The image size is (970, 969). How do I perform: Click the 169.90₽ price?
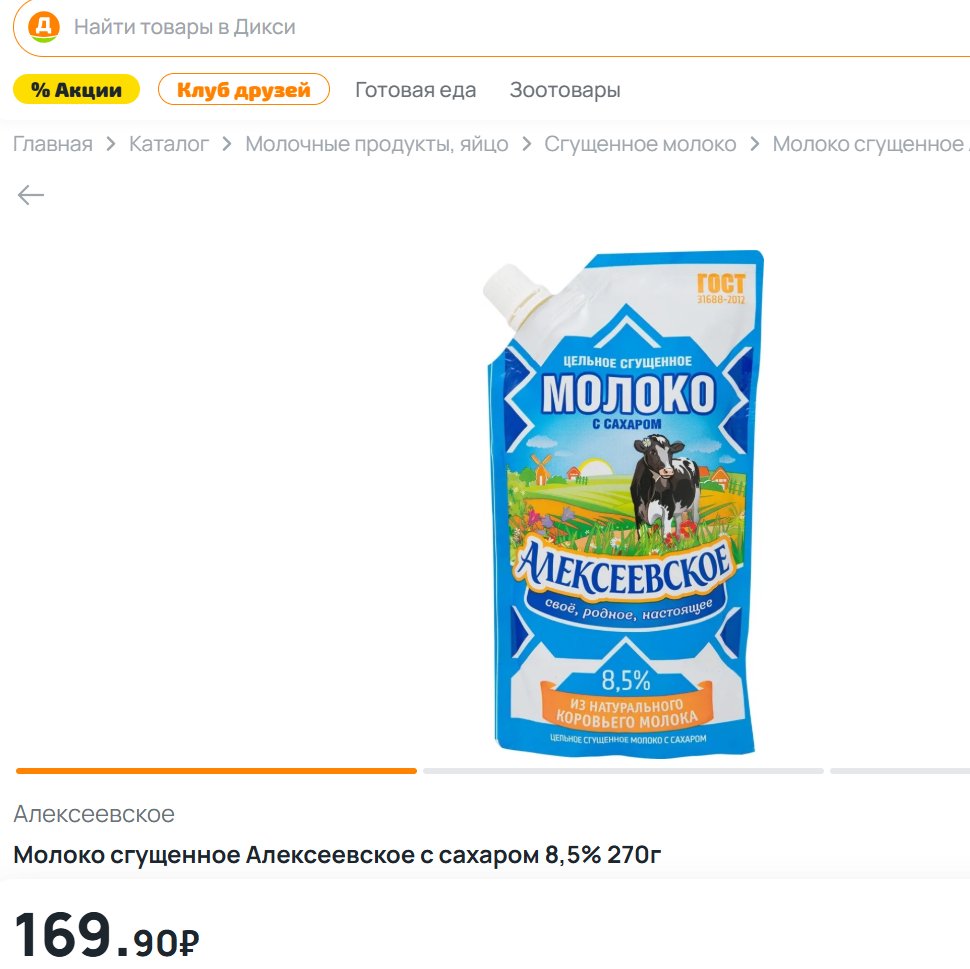(107, 935)
